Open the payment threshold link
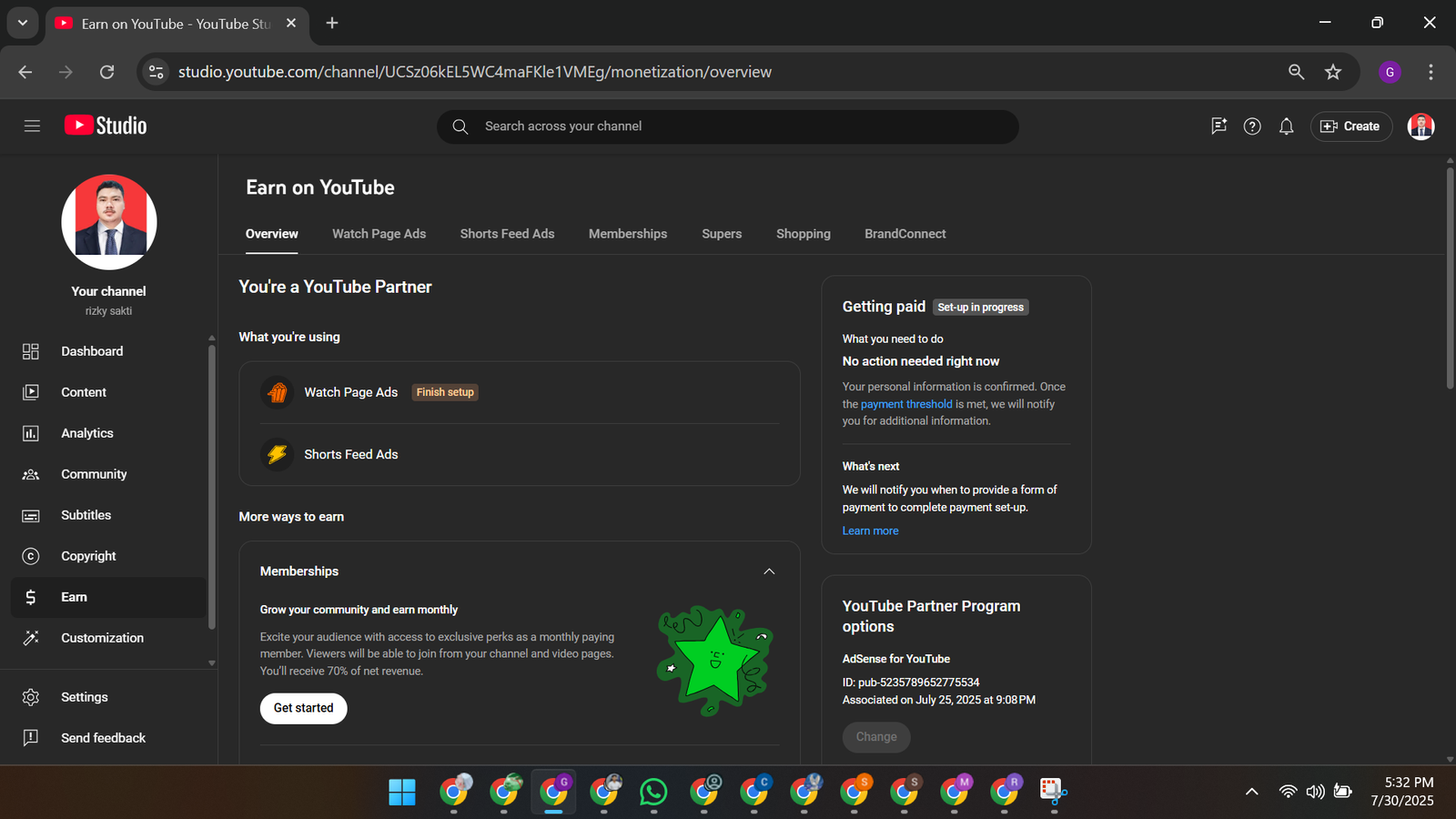 (x=906, y=404)
